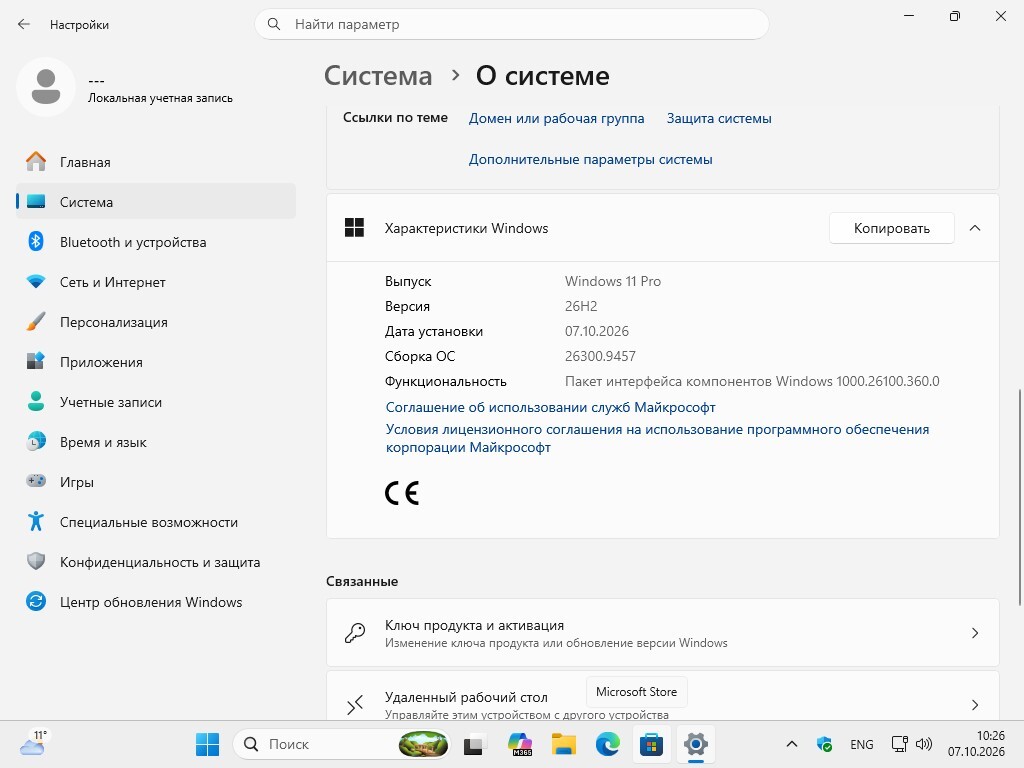Open the Защита системы link

coord(719,118)
